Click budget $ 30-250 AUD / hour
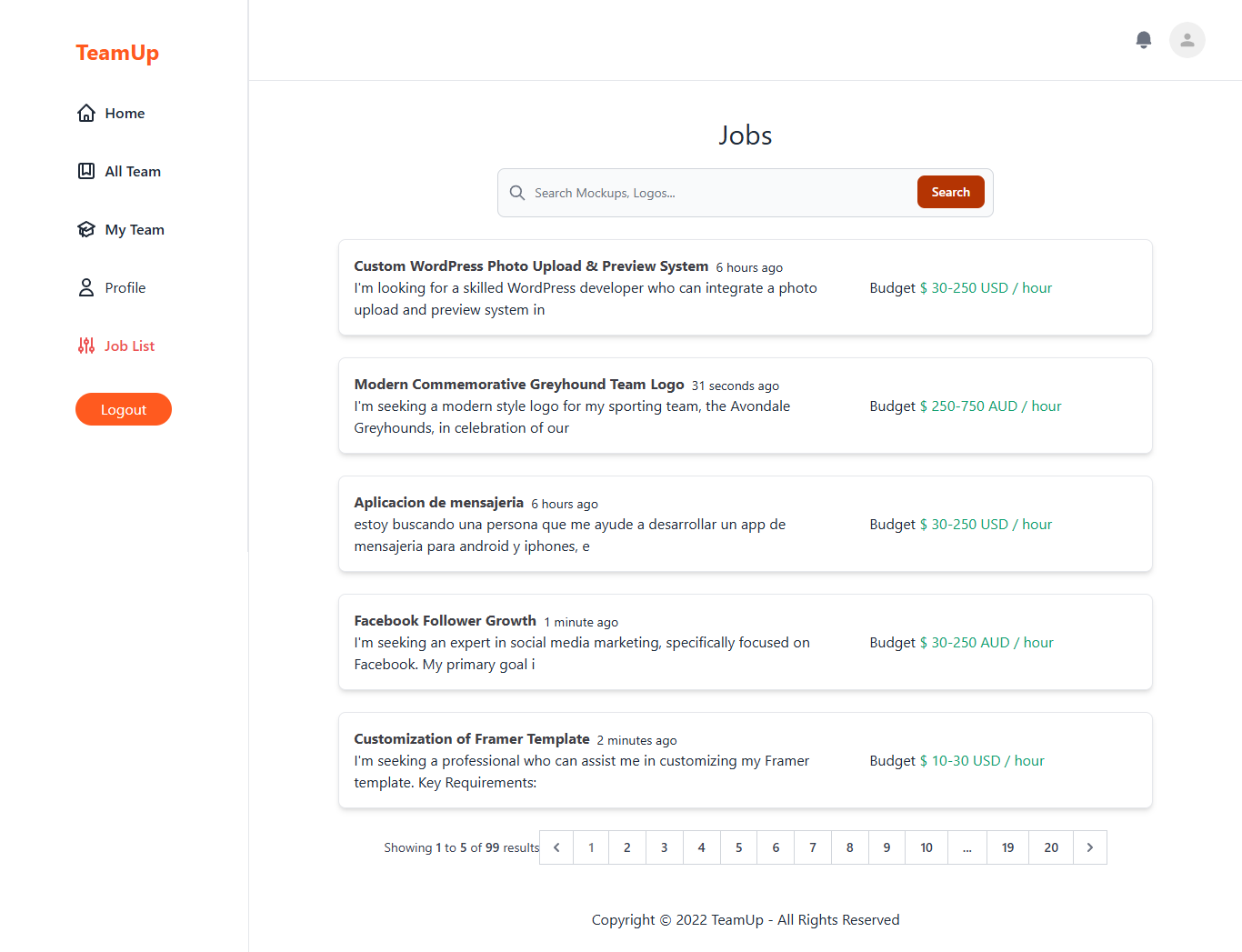 [987, 642]
